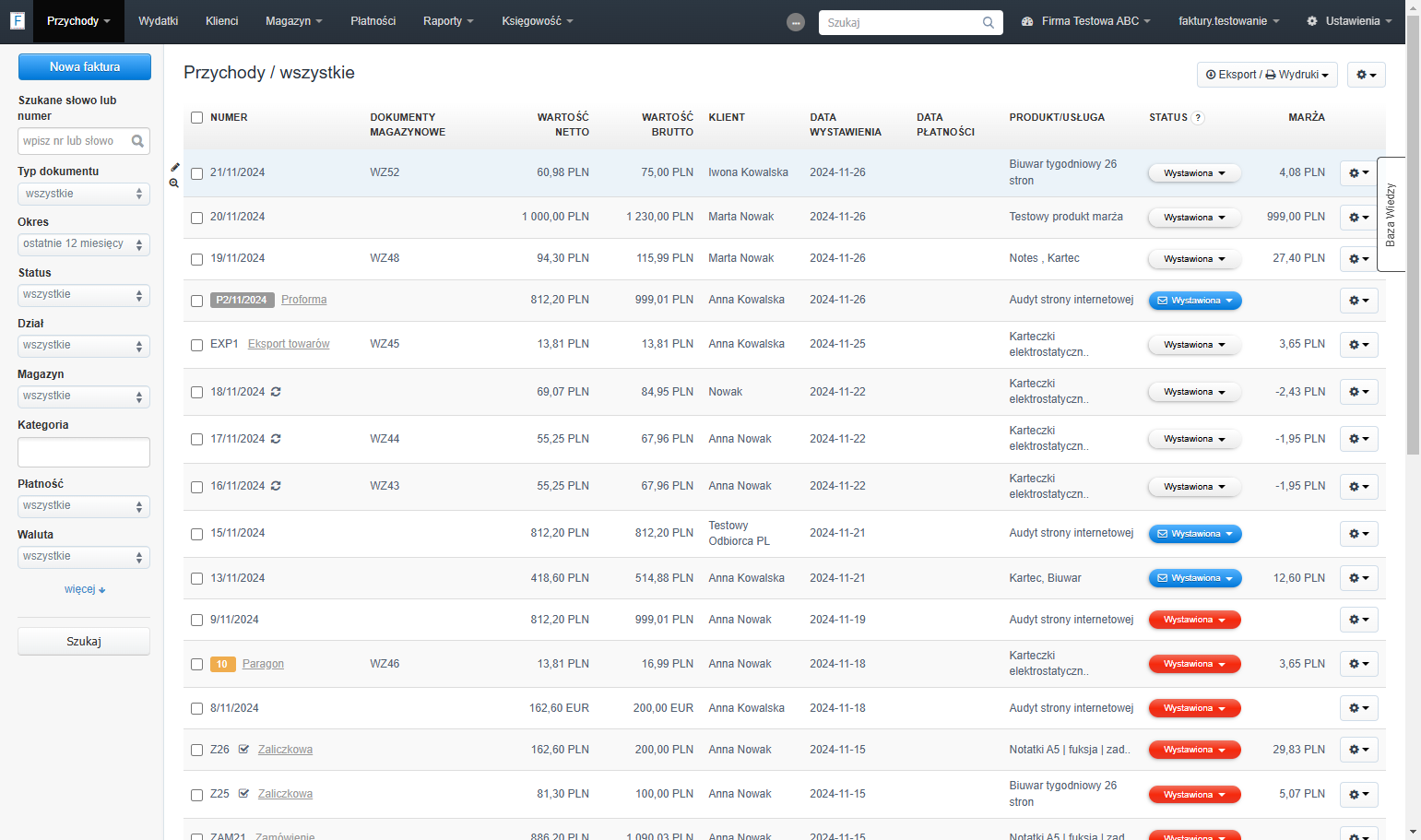Select the checkbox for invoice 8/11/2024
The width and height of the screenshot is (1421, 840).
pyautogui.click(x=196, y=709)
